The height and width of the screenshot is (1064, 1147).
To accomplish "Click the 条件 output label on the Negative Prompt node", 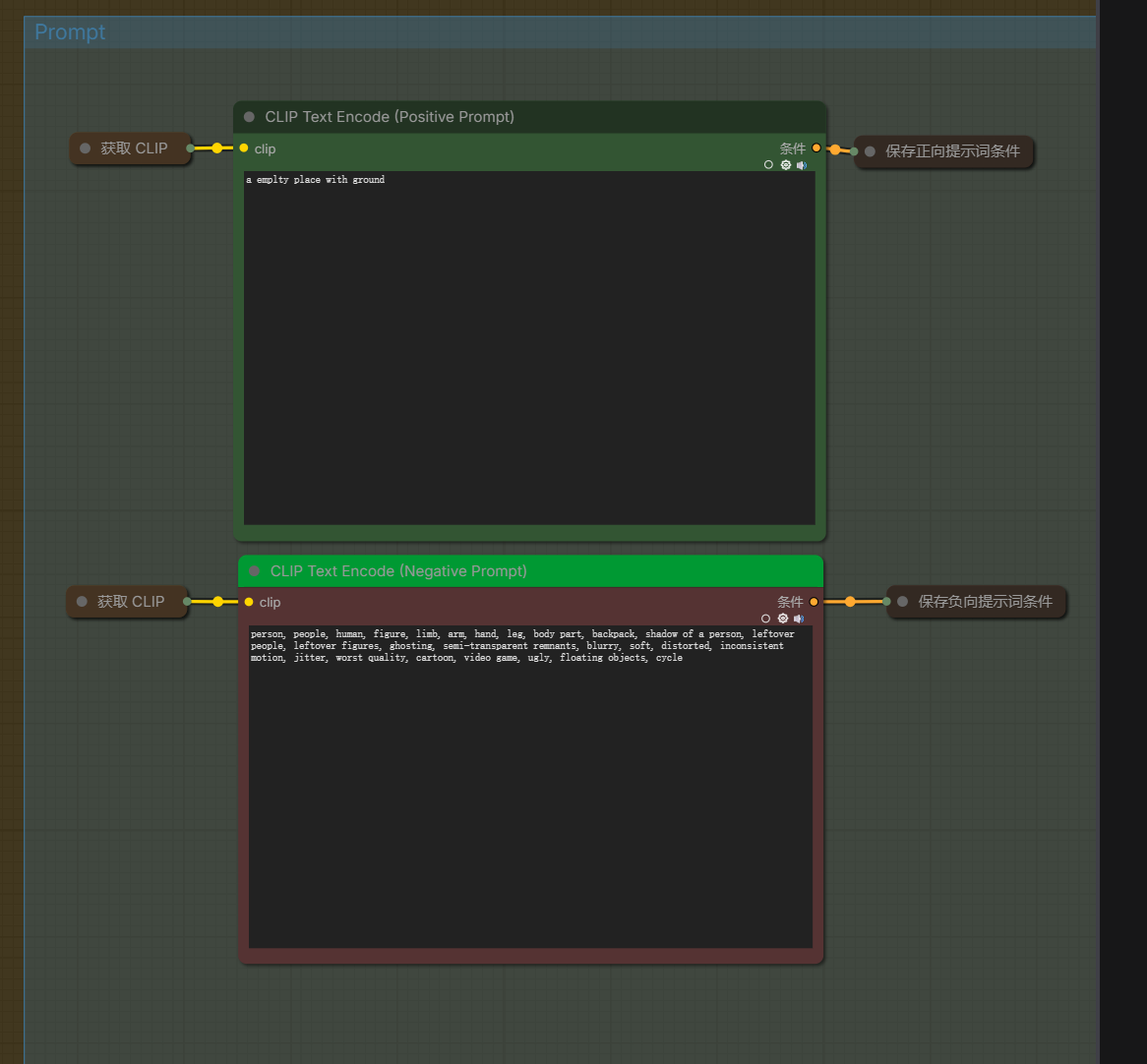I will pyautogui.click(x=790, y=602).
